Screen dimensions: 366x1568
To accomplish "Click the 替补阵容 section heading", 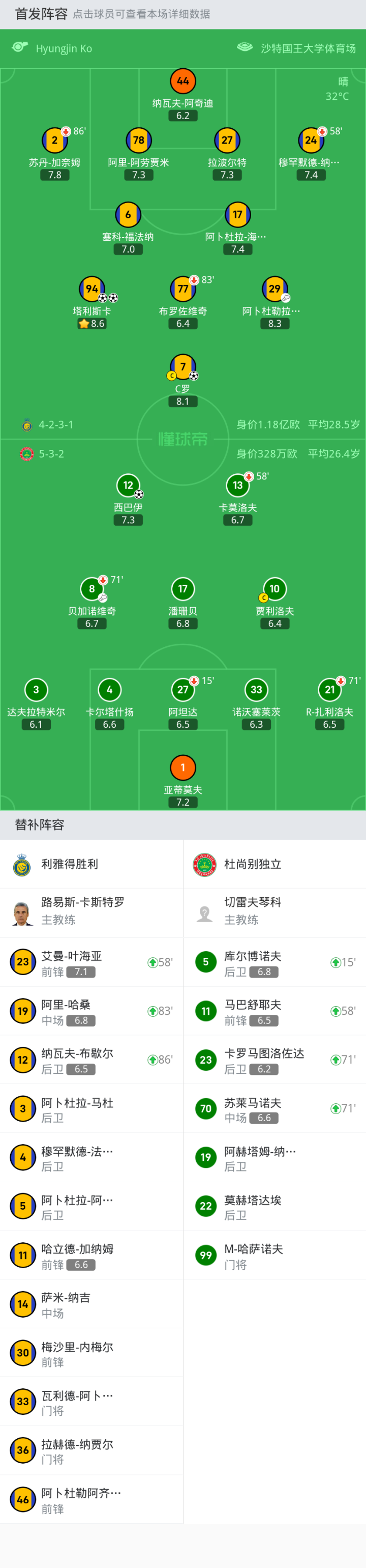I will point(40,825).
